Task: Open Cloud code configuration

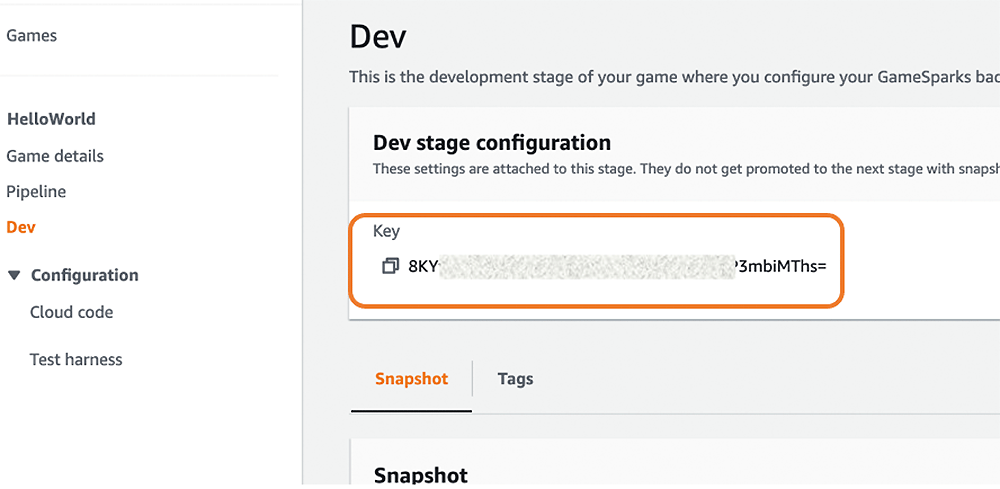Action: coord(71,312)
